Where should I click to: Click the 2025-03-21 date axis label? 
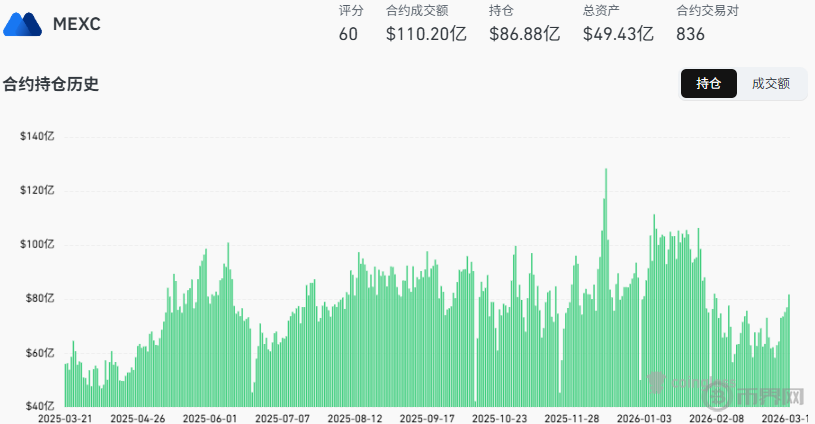[64, 418]
